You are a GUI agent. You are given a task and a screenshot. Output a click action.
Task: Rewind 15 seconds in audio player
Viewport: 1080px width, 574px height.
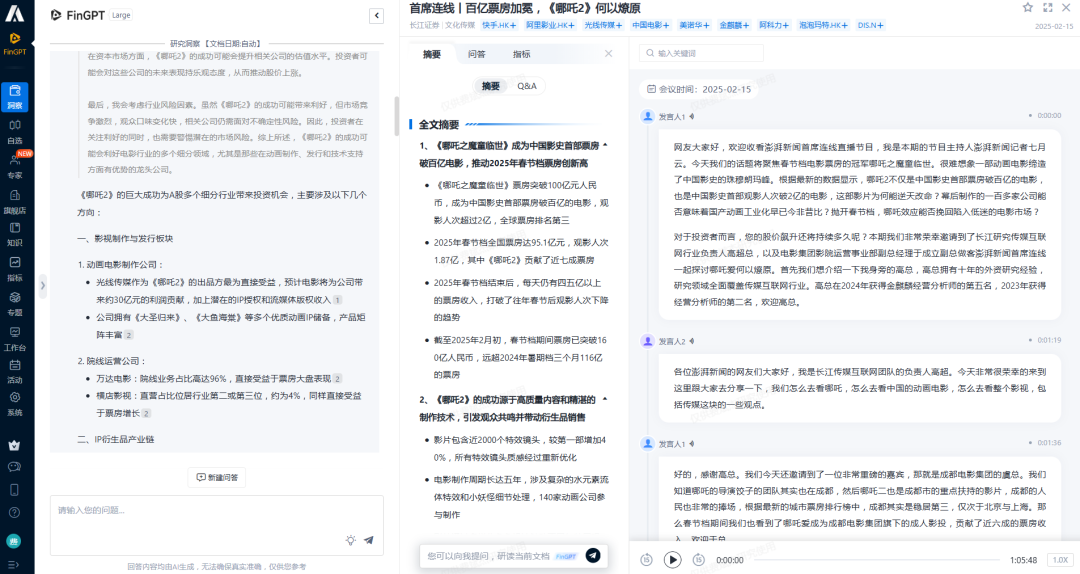point(646,560)
